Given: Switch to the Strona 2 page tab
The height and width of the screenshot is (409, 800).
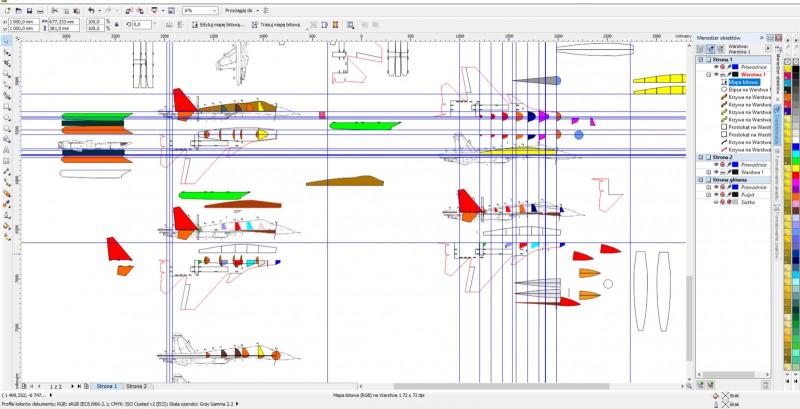Looking at the screenshot, I should tap(136, 385).
